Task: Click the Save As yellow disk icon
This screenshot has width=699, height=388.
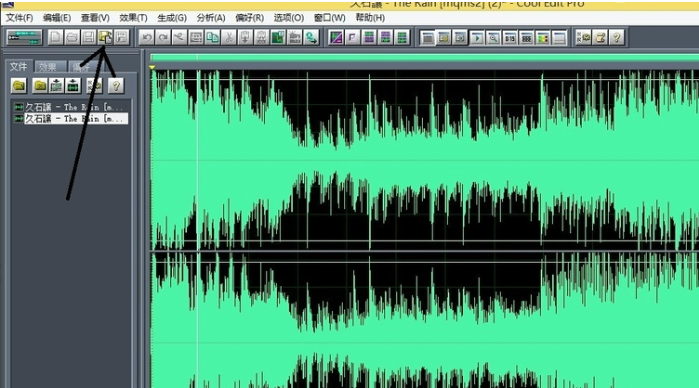Action: pyautogui.click(x=105, y=37)
